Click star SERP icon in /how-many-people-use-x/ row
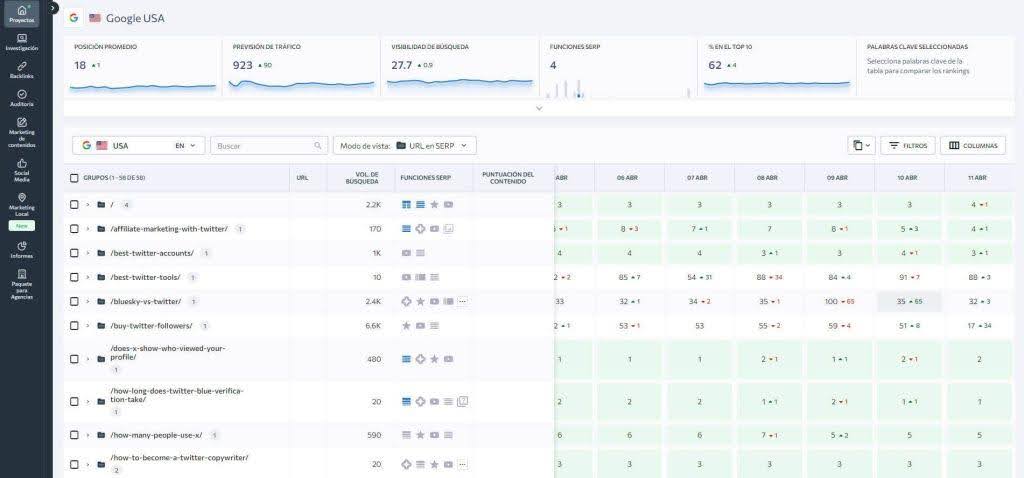Image resolution: width=1024 pixels, height=478 pixels. [421, 435]
